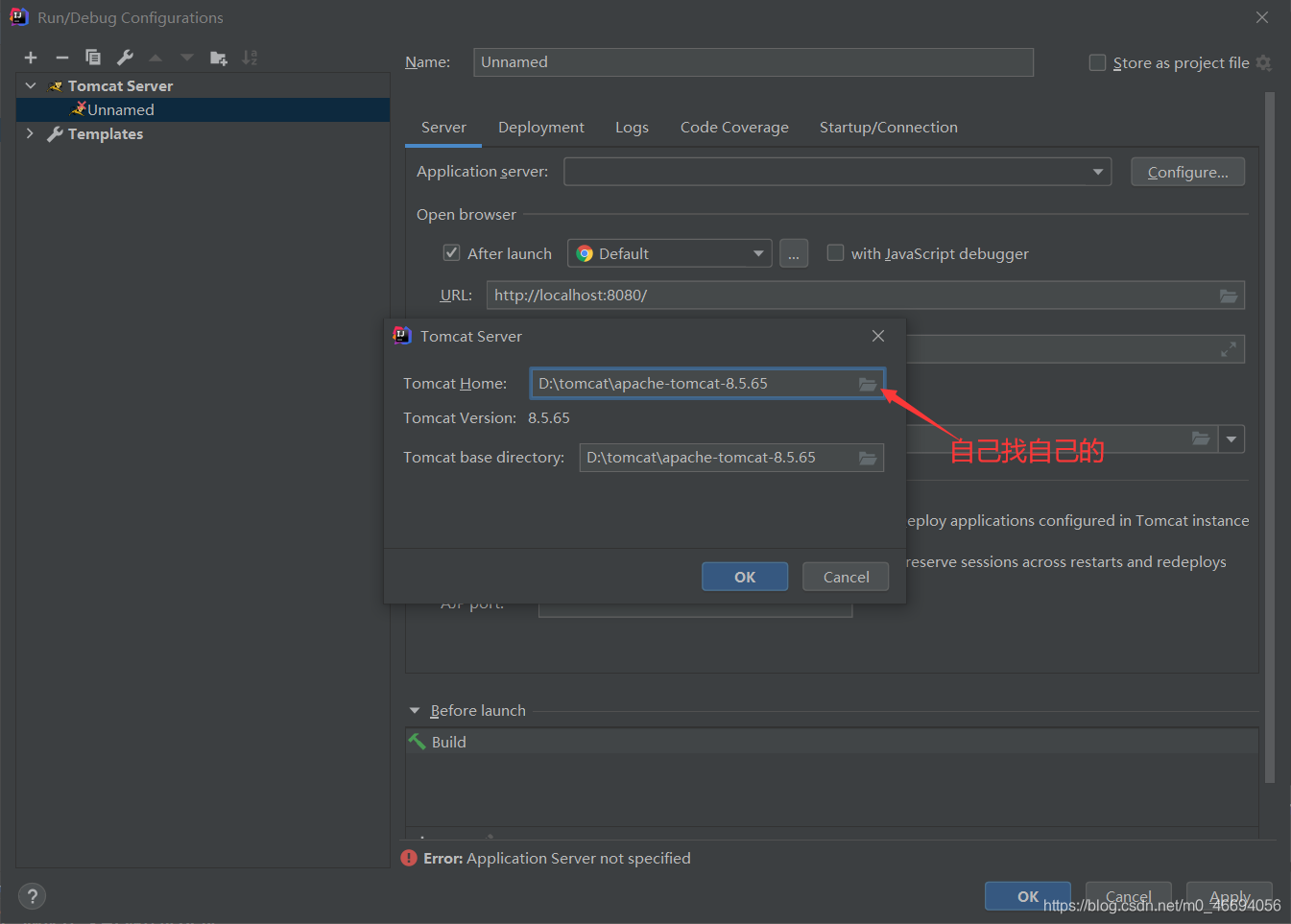Open Logs tab
The image size is (1291, 924).
coord(632,127)
